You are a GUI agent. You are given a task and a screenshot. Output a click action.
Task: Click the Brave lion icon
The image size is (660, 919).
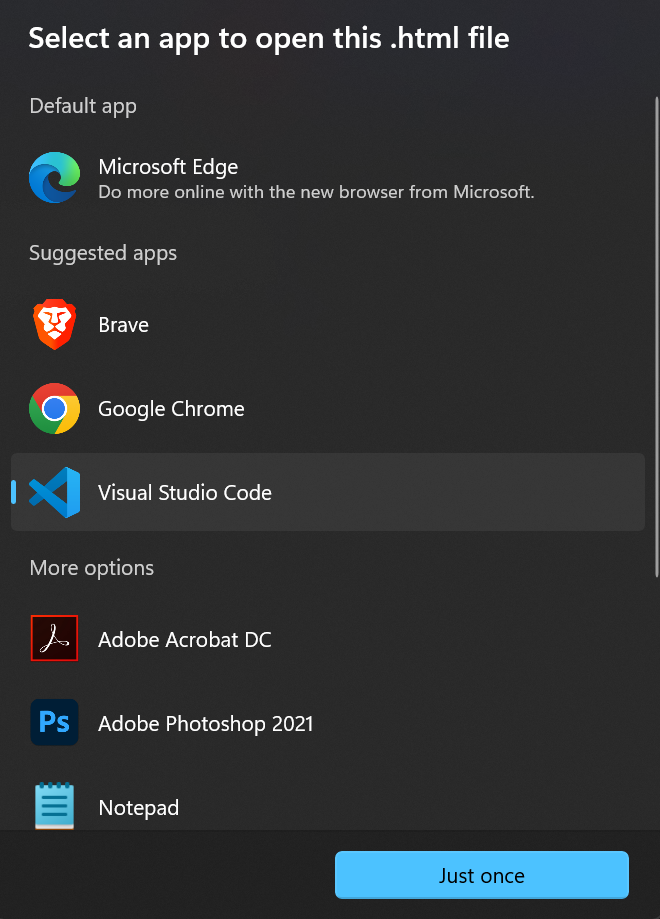click(x=55, y=324)
